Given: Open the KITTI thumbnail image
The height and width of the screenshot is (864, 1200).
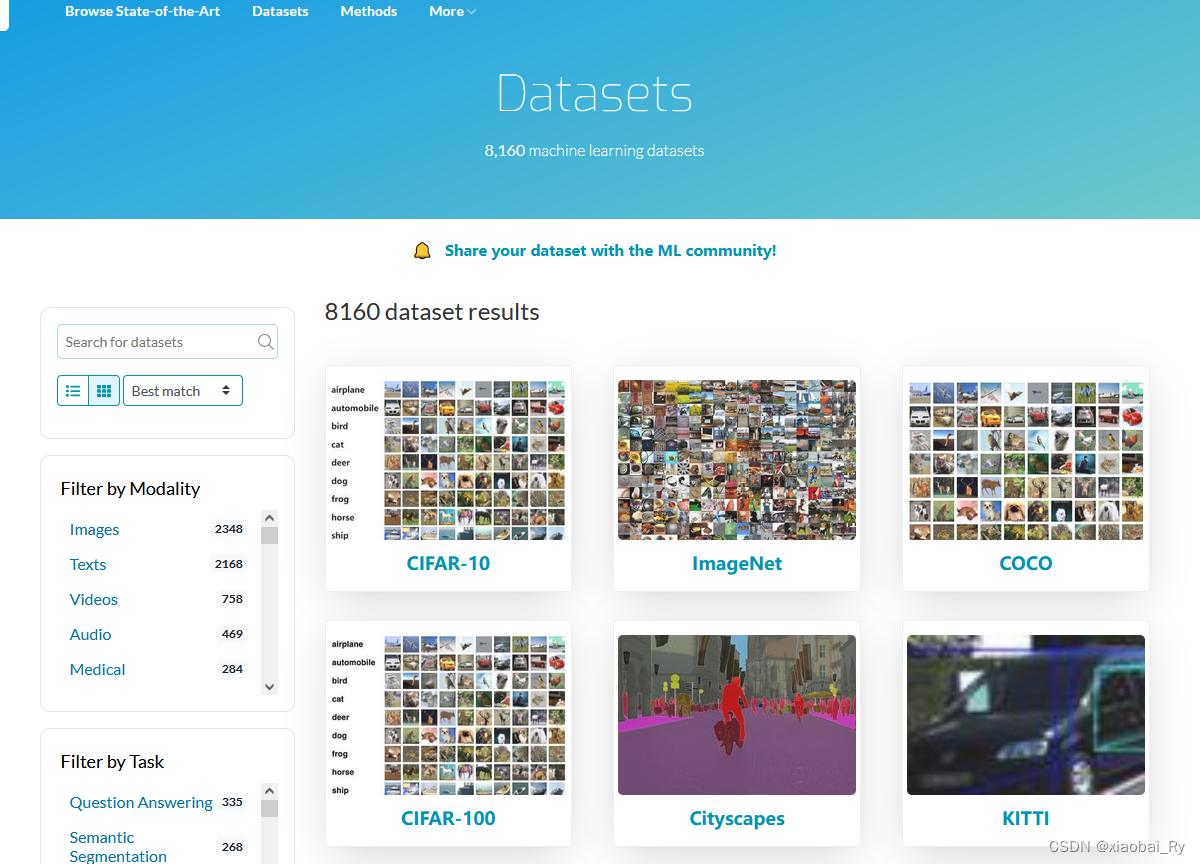Looking at the screenshot, I should 1026,715.
